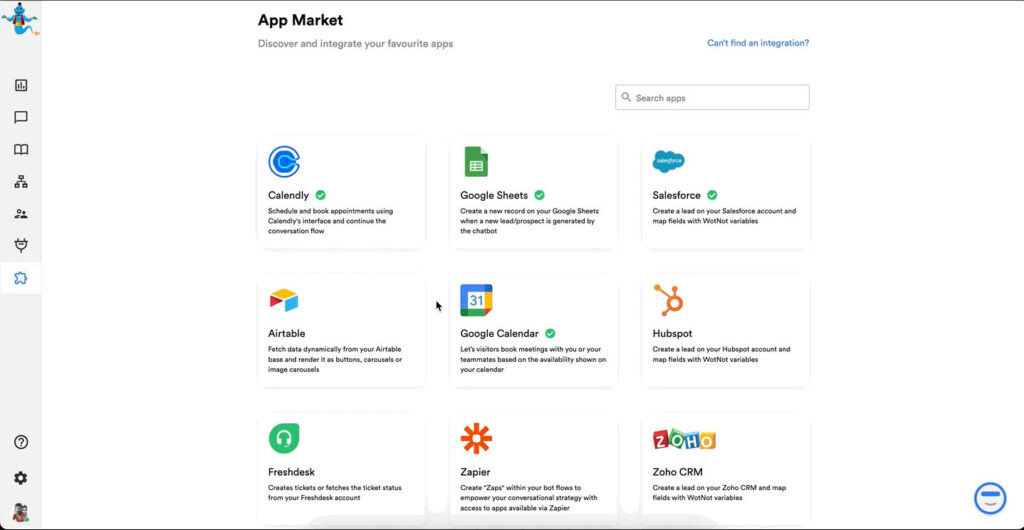Image resolution: width=1024 pixels, height=530 pixels.
Task: Open the help question mark icon
Action: [21, 442]
